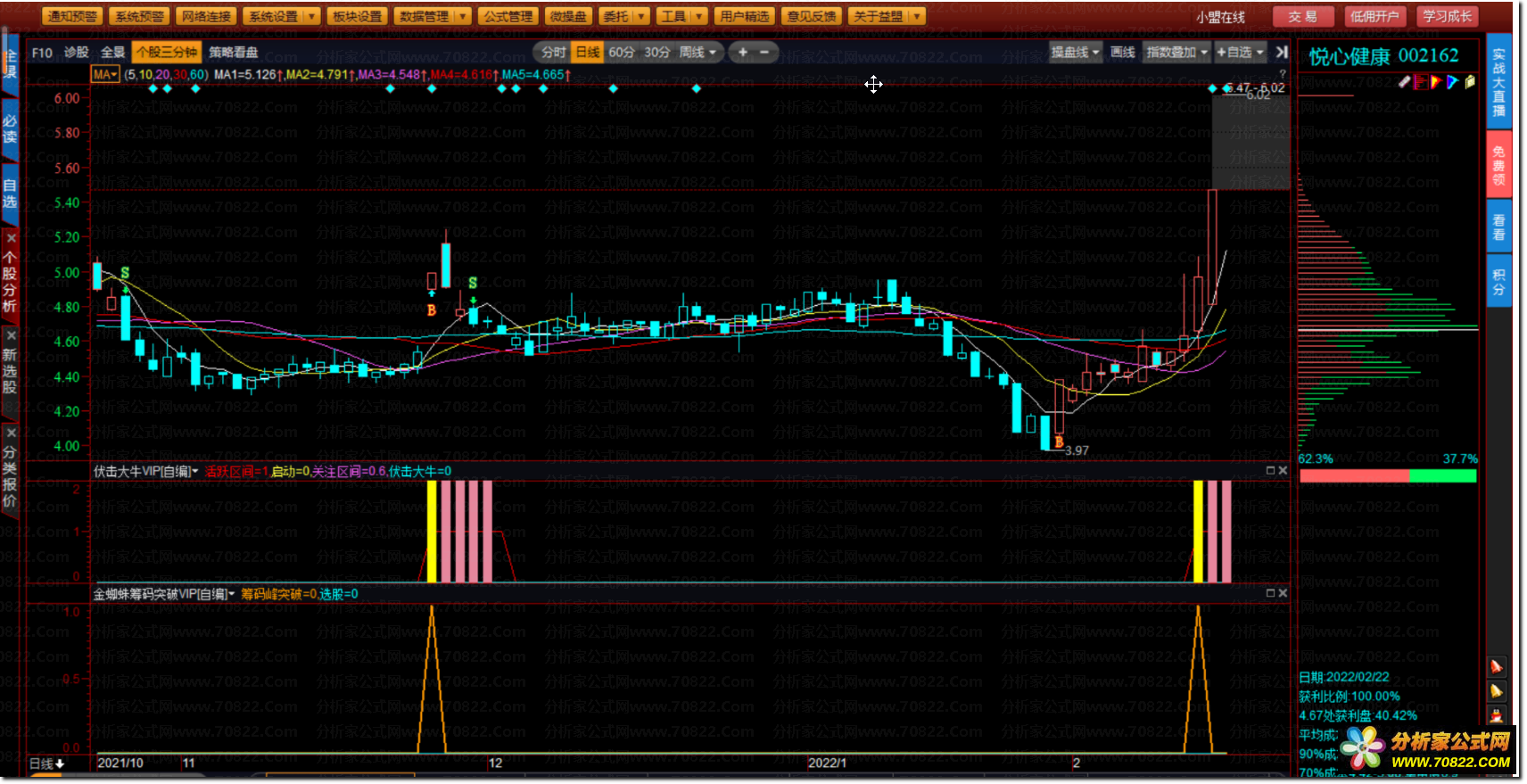Open the F10 company info tab

coord(42,53)
